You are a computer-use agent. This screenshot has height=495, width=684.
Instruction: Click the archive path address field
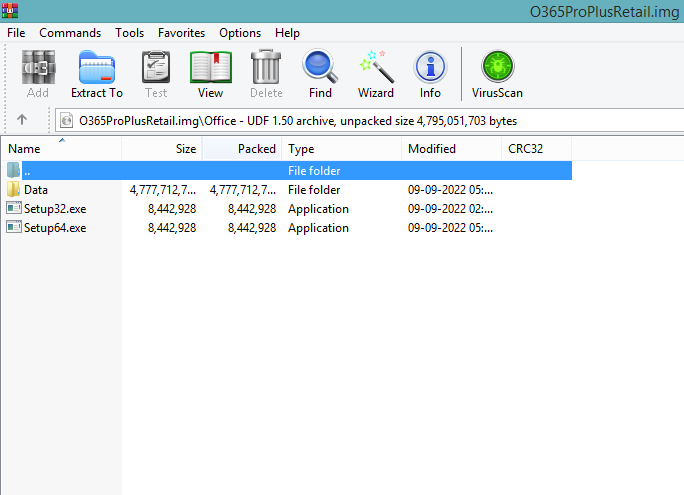[370, 120]
